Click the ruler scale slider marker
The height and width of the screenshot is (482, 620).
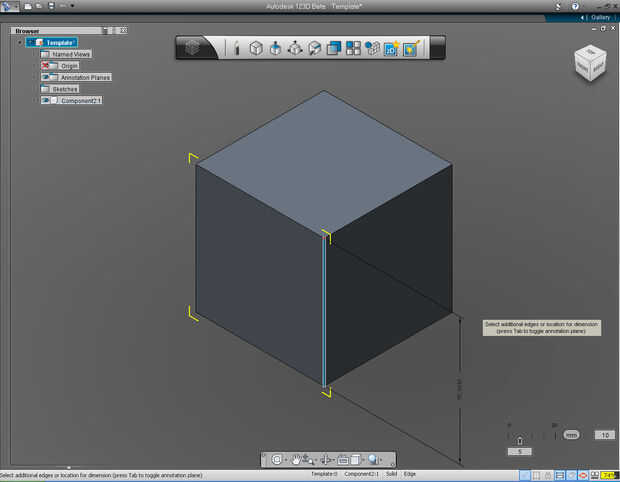(519, 440)
